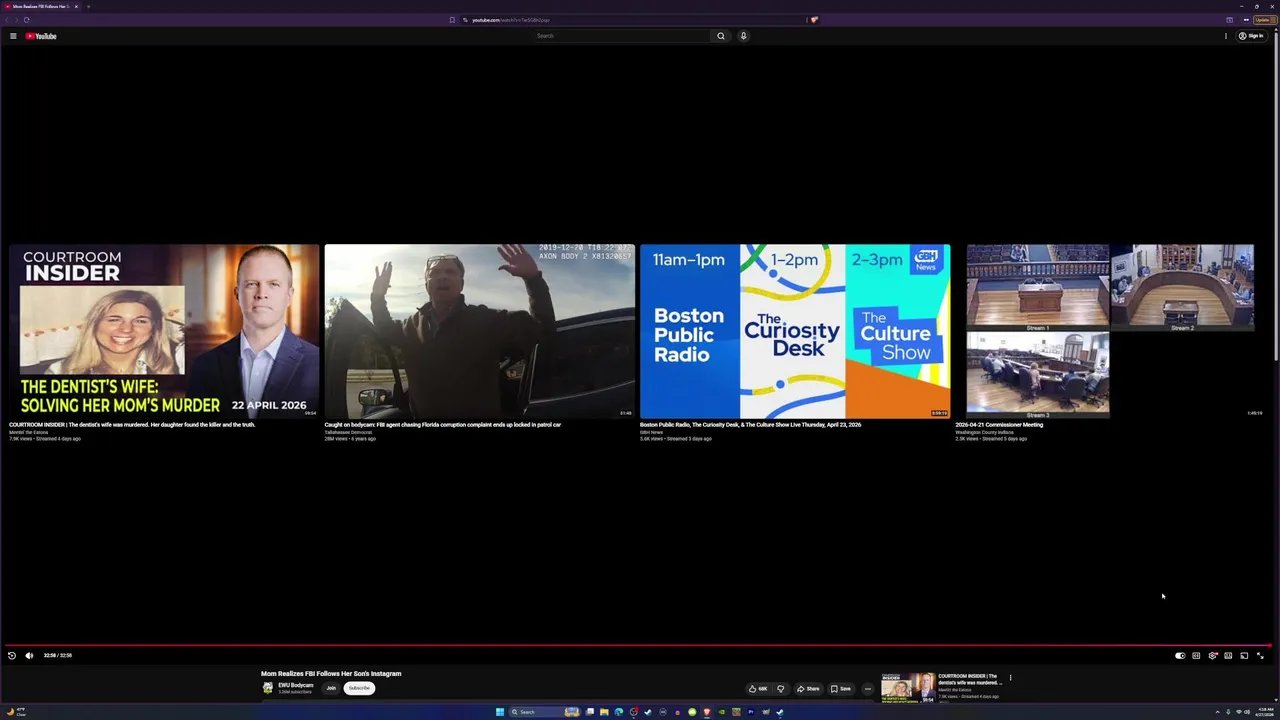Viewport: 1280px width, 720px height.
Task: Open the FBI agent bodycam video thumbnail
Action: pos(479,331)
